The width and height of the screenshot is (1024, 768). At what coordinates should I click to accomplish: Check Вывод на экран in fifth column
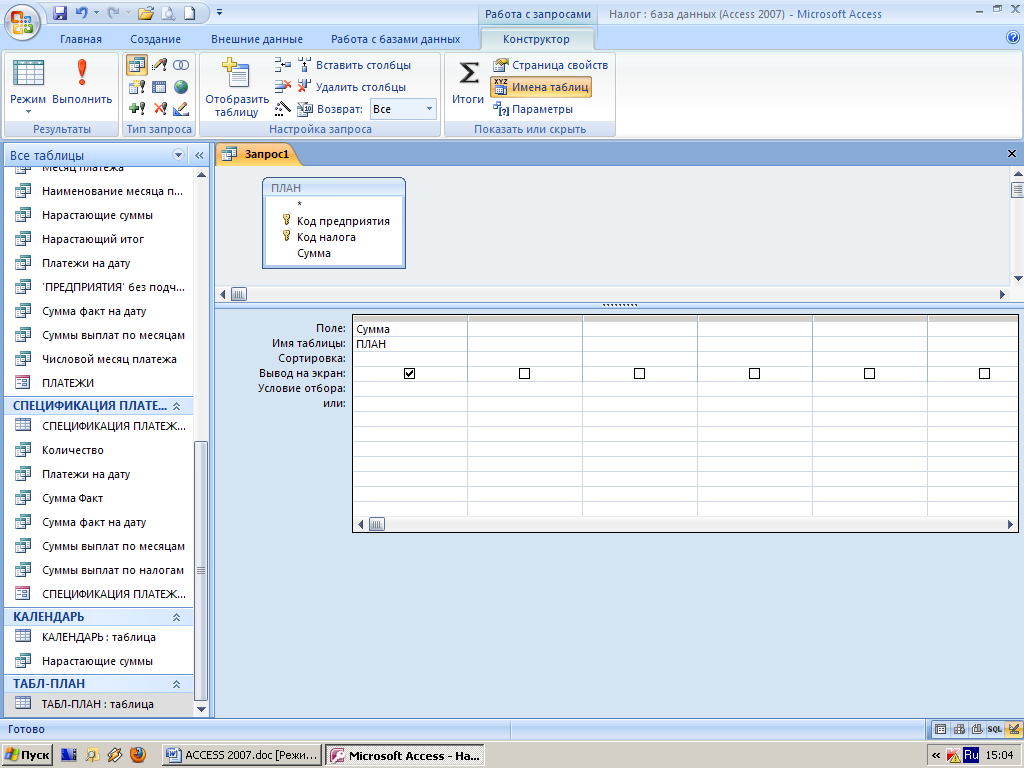(869, 374)
